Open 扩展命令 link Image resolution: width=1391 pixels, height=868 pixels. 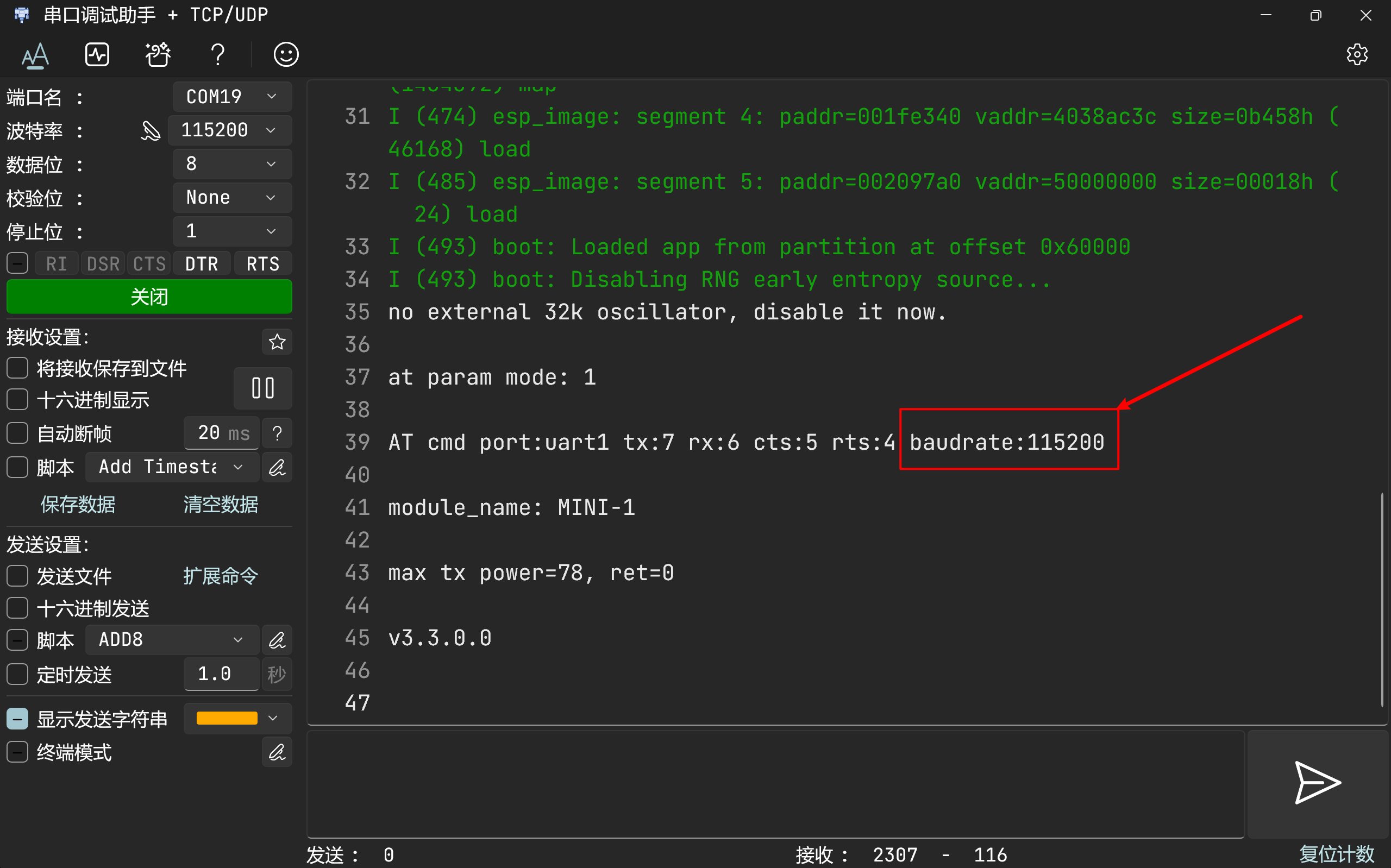[221, 576]
